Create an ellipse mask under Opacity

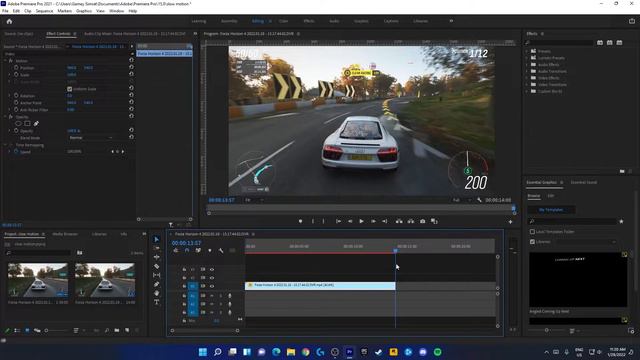[x=18, y=123]
